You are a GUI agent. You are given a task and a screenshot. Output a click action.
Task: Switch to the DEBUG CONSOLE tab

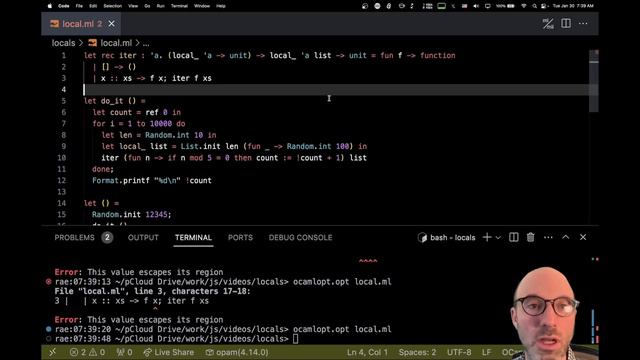(x=300, y=238)
